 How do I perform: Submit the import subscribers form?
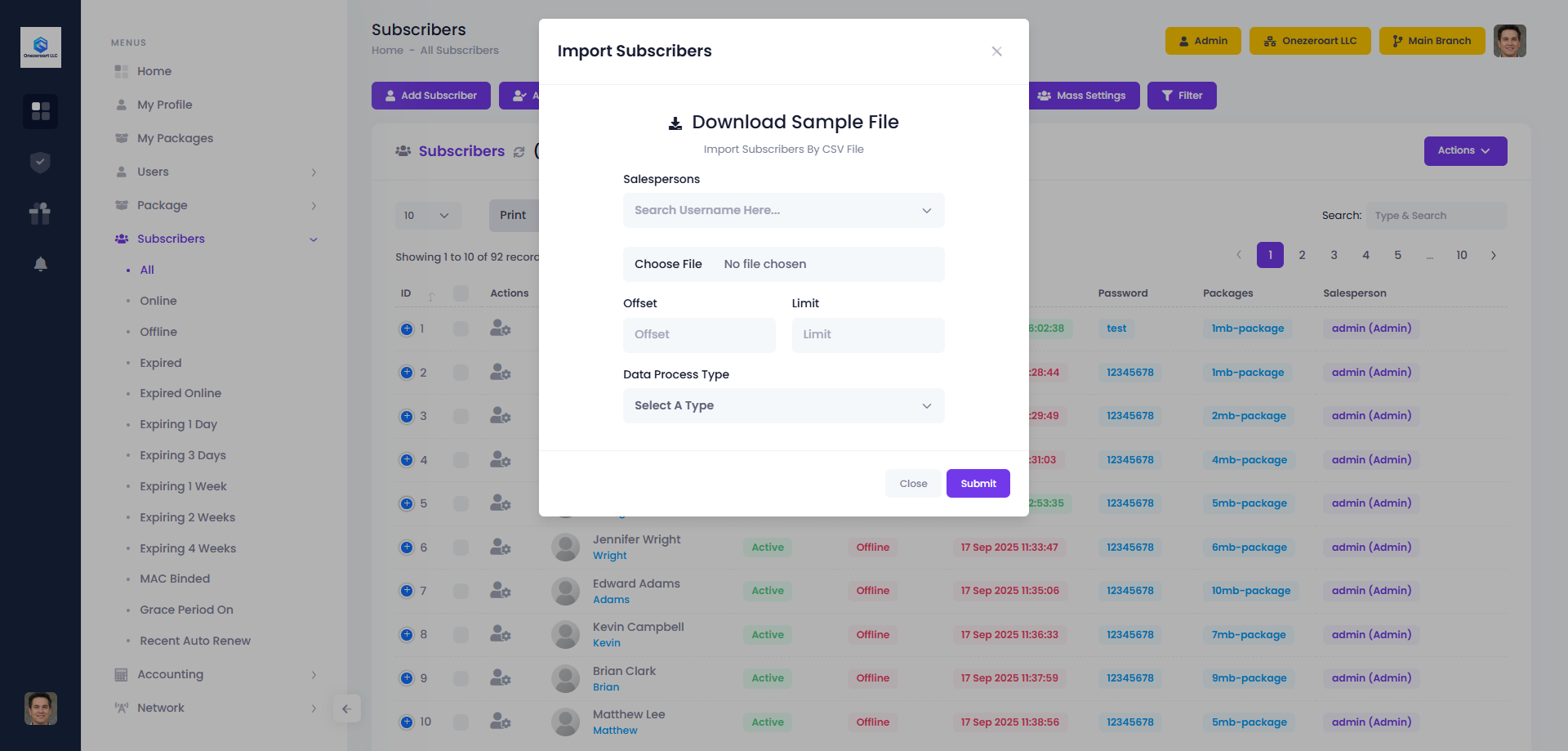(978, 484)
